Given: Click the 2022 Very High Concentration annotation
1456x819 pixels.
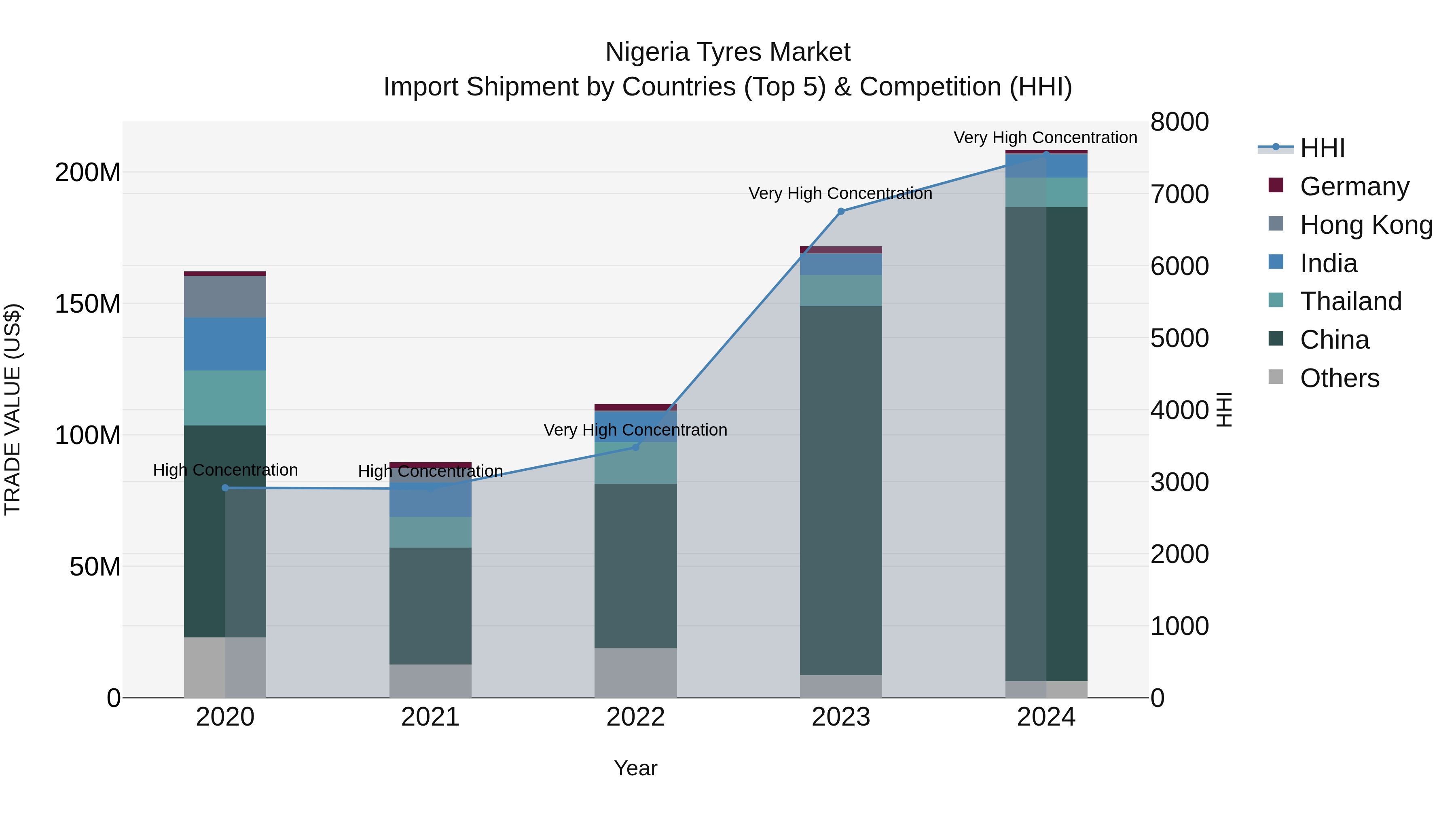Looking at the screenshot, I should coord(635,430).
